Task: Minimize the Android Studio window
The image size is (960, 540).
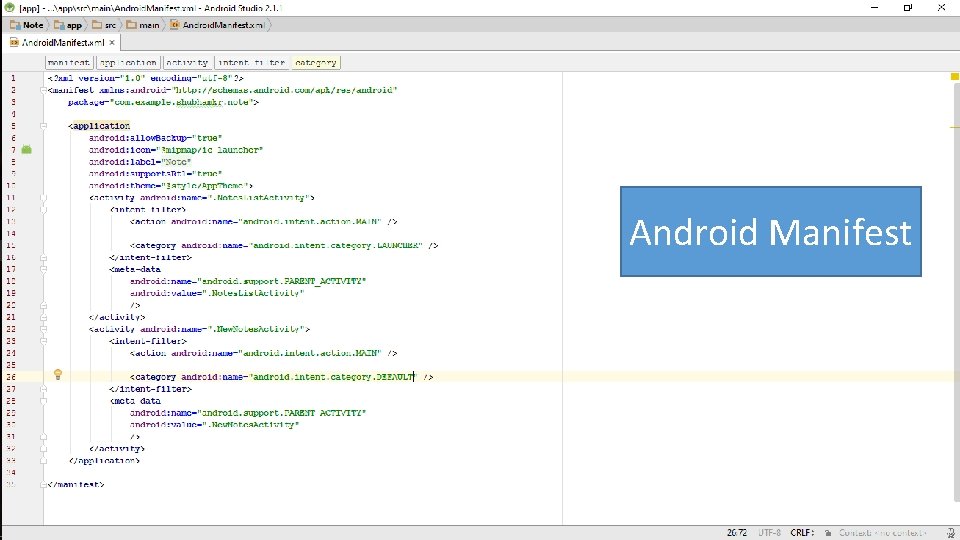Action: point(874,8)
